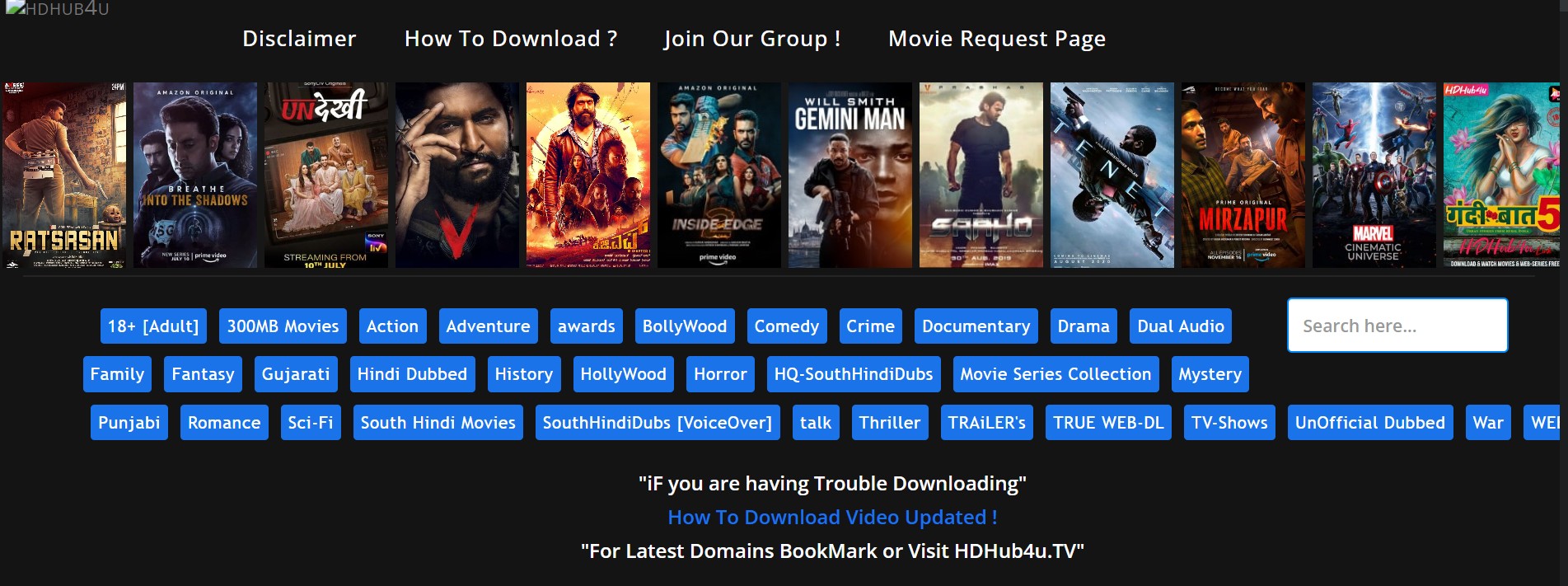The width and height of the screenshot is (1568, 586).
Task: Browse the Fantasy category
Action: pyautogui.click(x=203, y=374)
